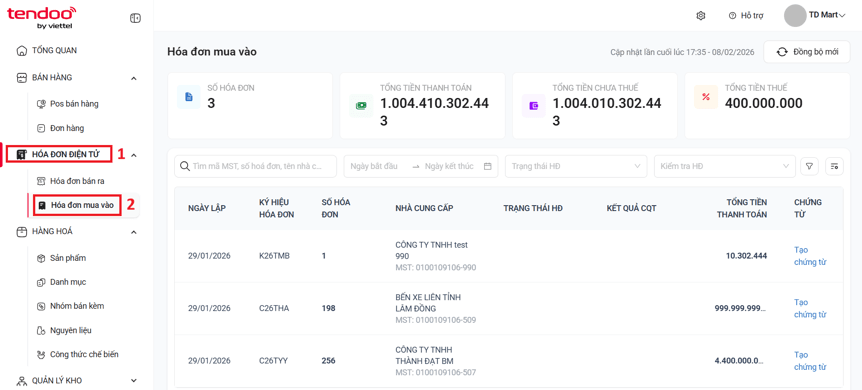Click invoice code C26TYY

tap(273, 361)
